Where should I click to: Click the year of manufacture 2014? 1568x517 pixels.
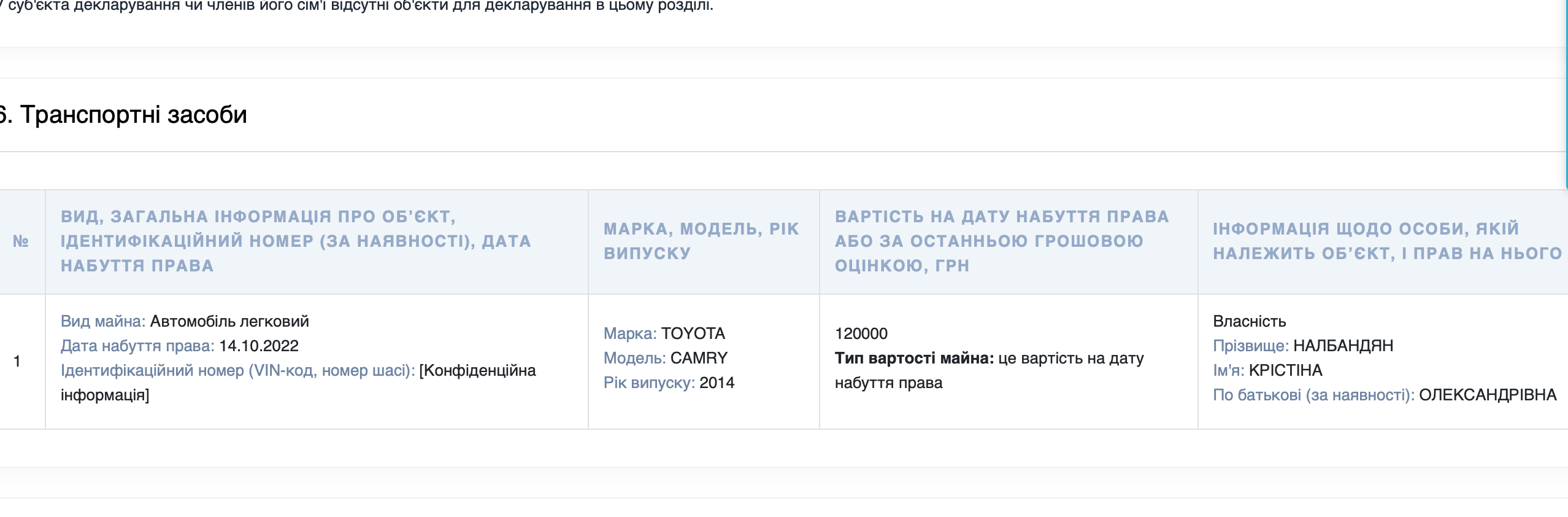(717, 383)
